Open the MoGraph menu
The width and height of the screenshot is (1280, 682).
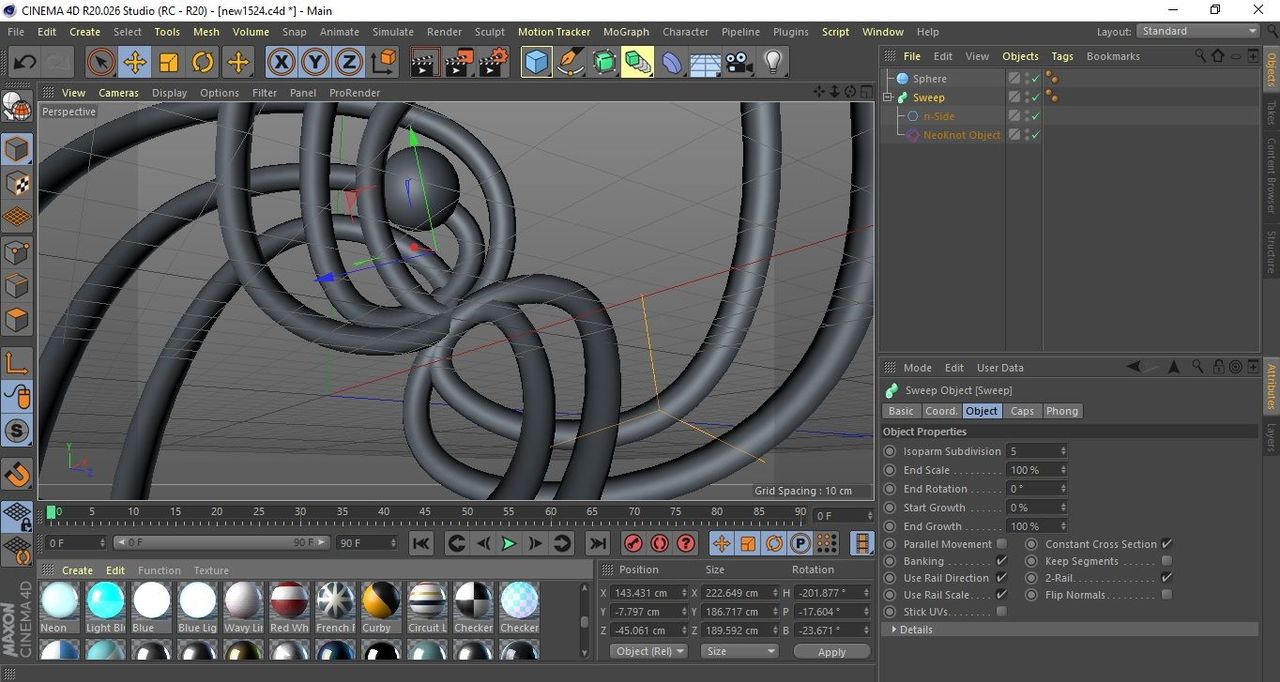(x=626, y=32)
